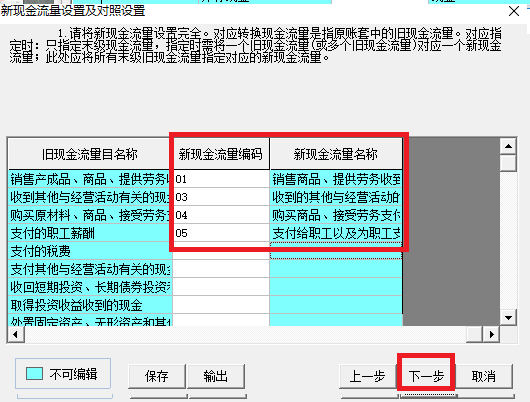
Task: Click the horizontal scrollbar right arrow
Action: point(491,334)
